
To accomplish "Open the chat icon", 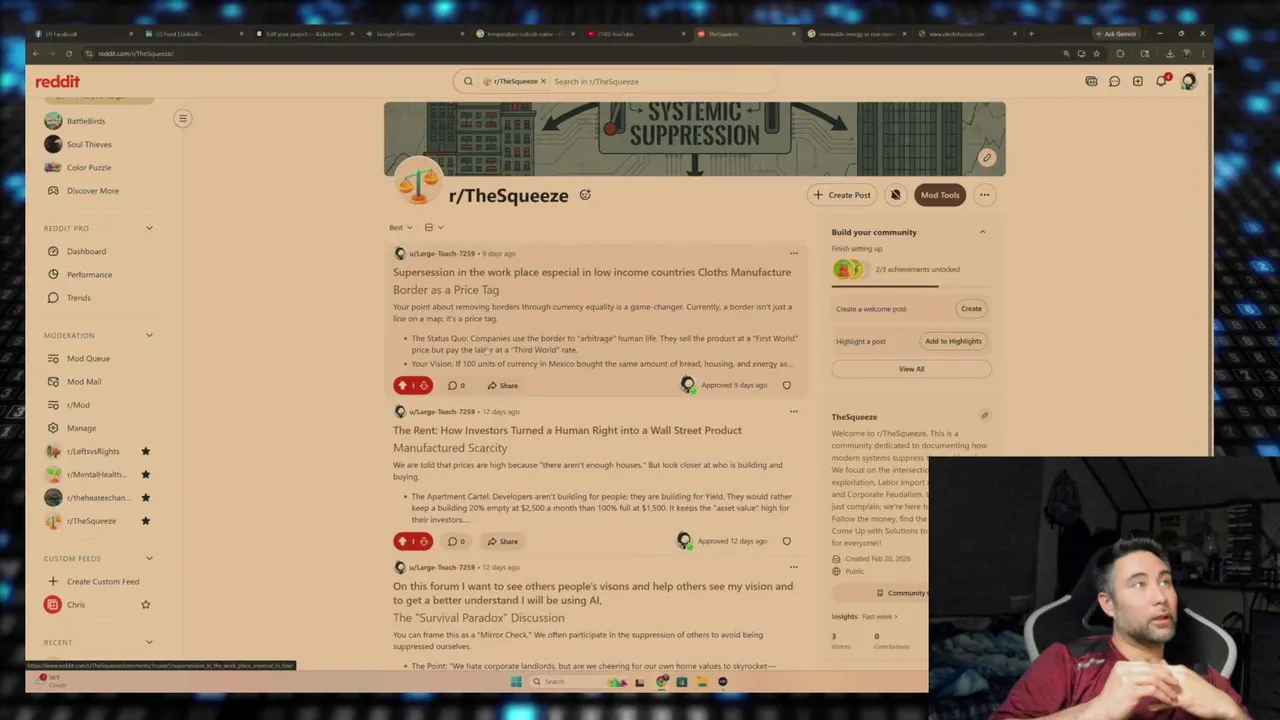I will (1114, 81).
